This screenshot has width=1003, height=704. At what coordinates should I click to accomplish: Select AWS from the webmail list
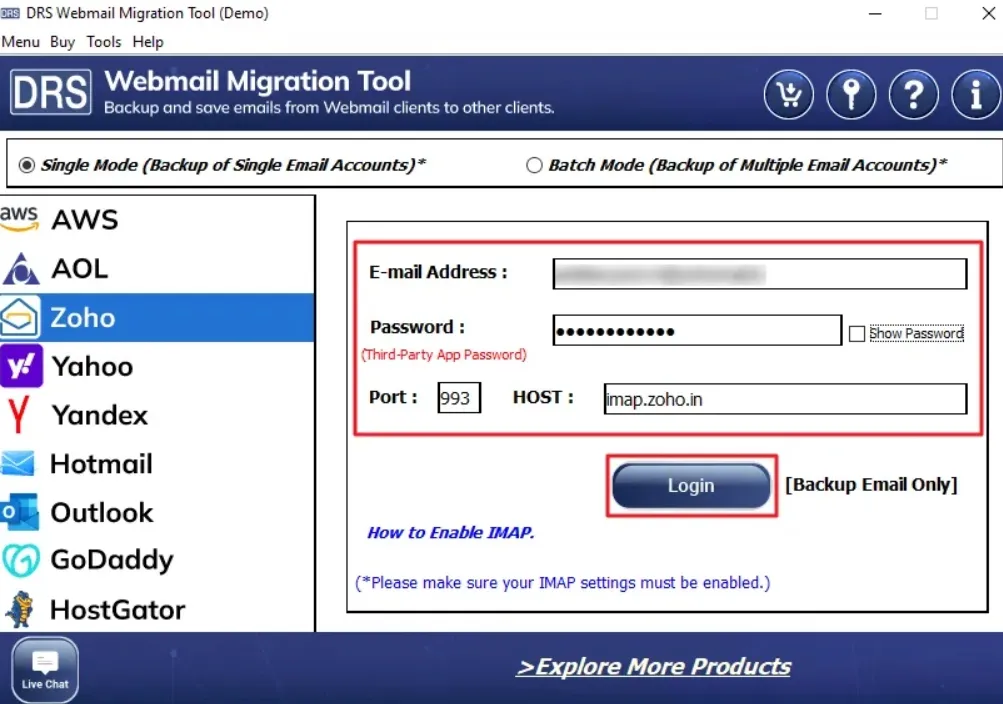pyautogui.click(x=84, y=220)
